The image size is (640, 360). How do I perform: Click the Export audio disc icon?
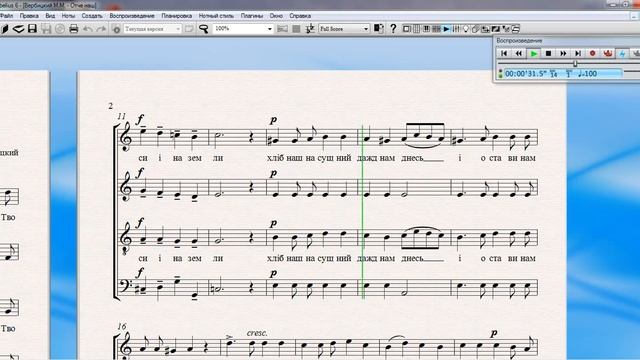[60, 29]
